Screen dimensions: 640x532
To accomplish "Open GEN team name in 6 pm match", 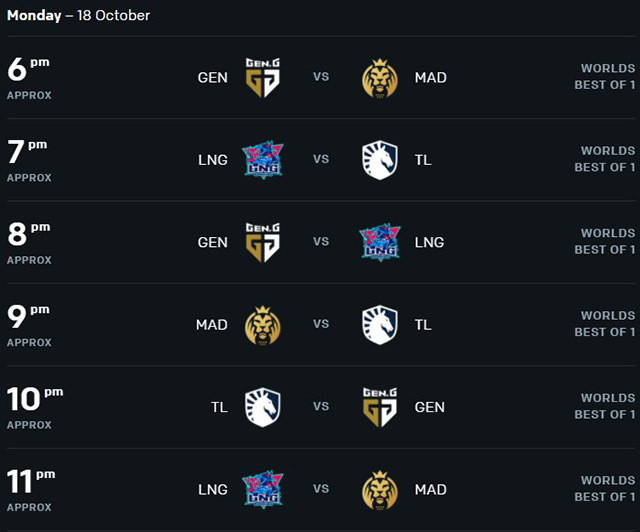I will tap(213, 78).
